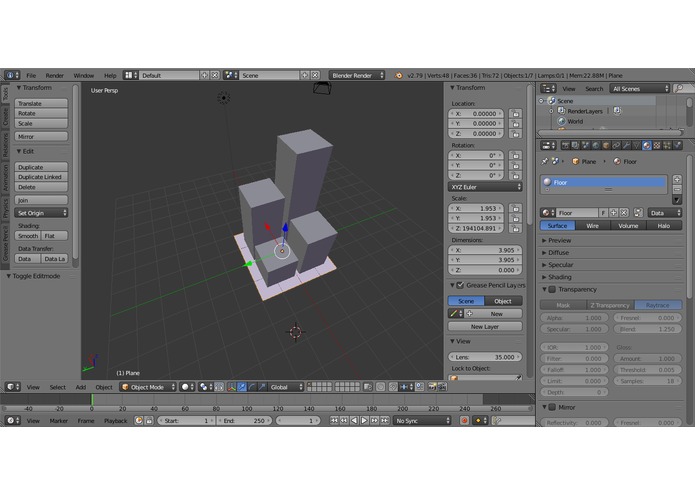695x494 pixels.
Task: Open the Physics properties tab
Action: coord(677,145)
